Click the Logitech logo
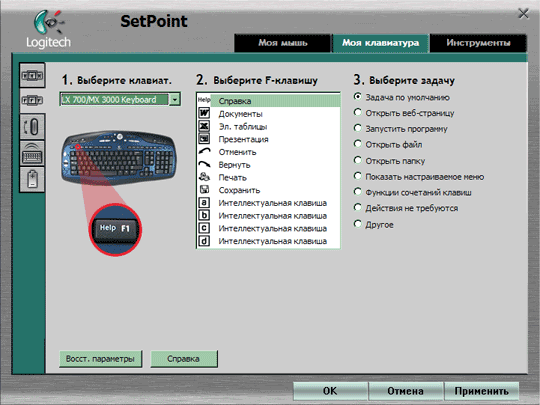The height and width of the screenshot is (405, 540). pyautogui.click(x=49, y=29)
